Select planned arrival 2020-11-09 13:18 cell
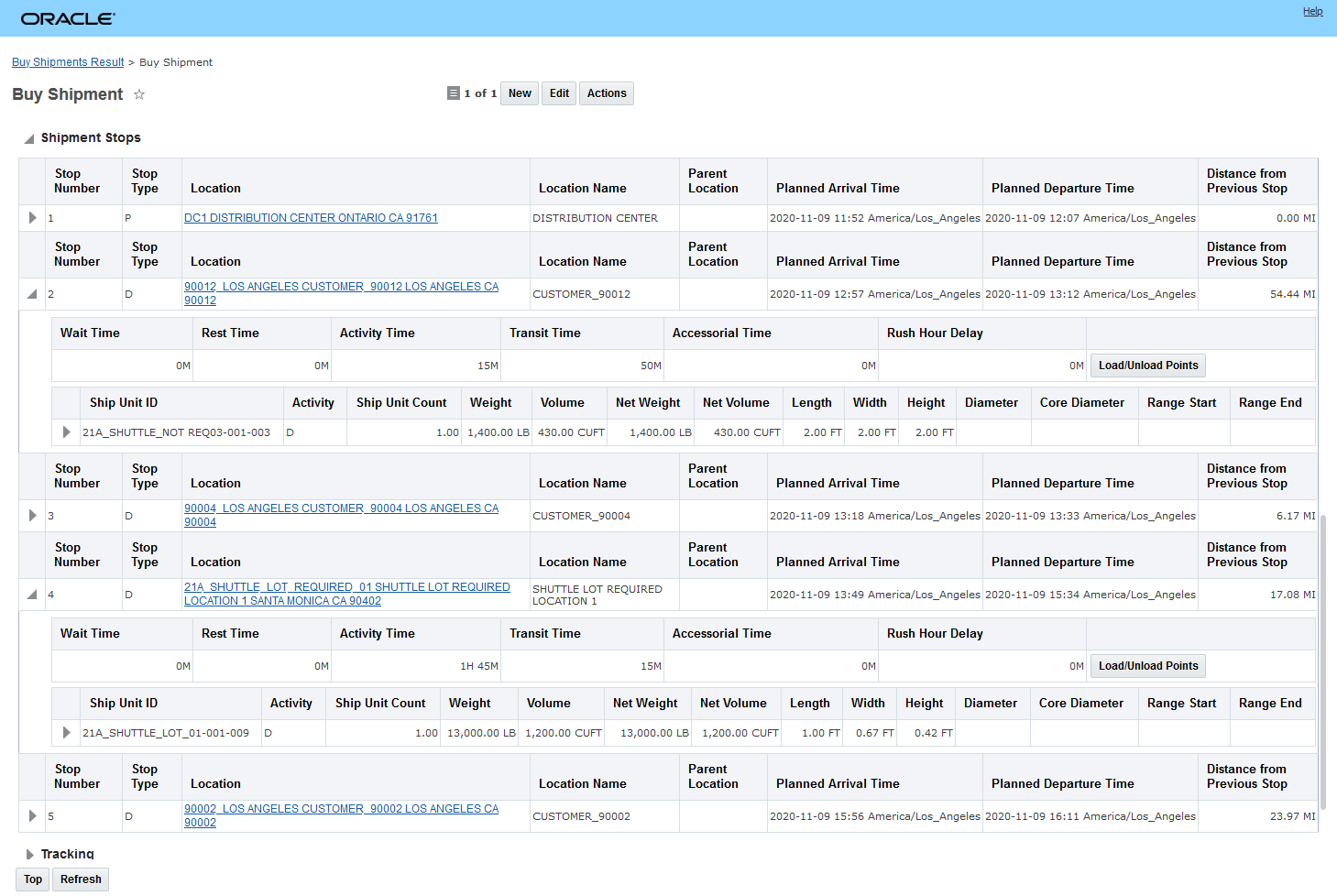This screenshot has height=896, width=1337. tap(875, 516)
